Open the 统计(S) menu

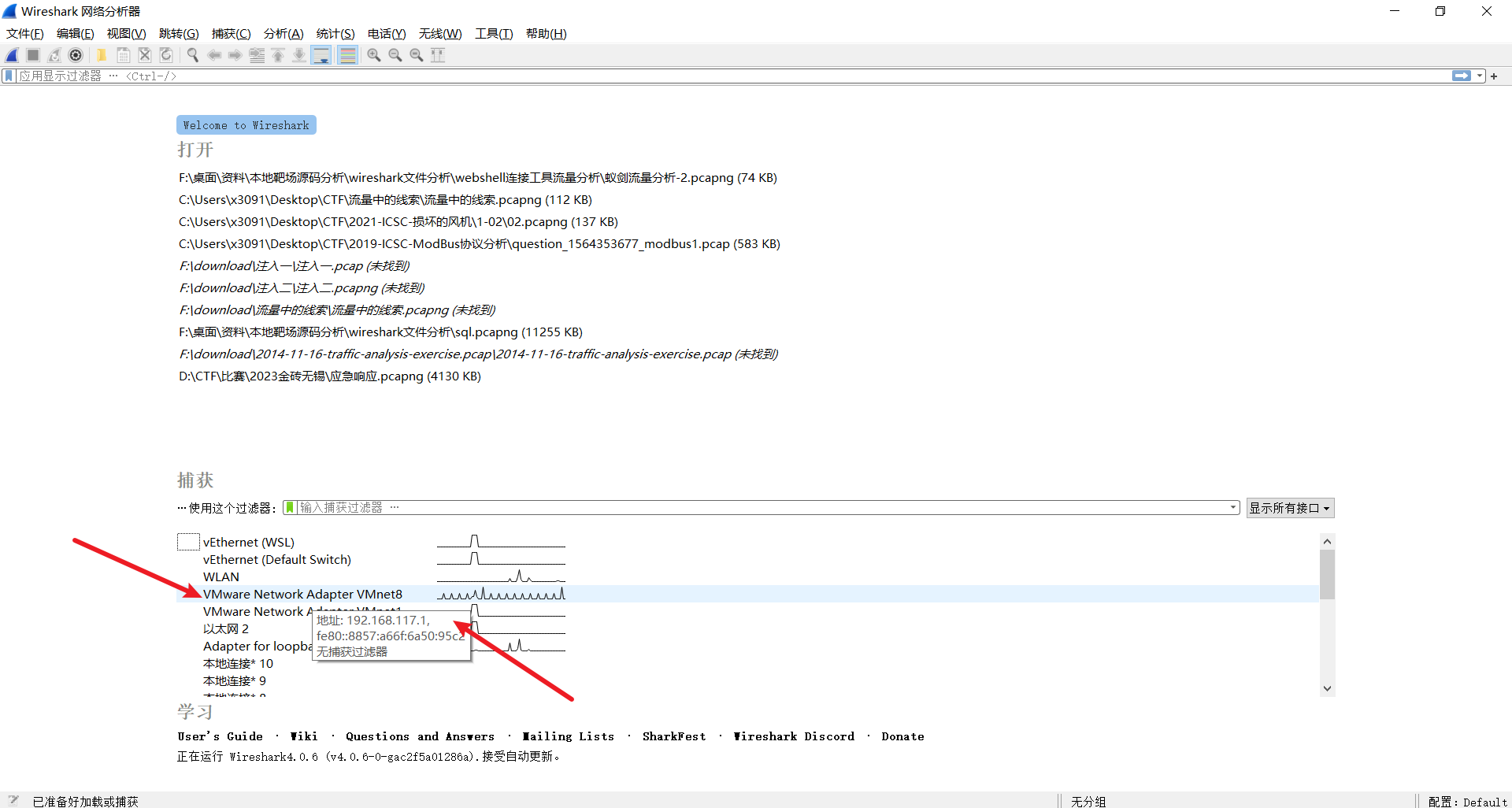coord(335,34)
